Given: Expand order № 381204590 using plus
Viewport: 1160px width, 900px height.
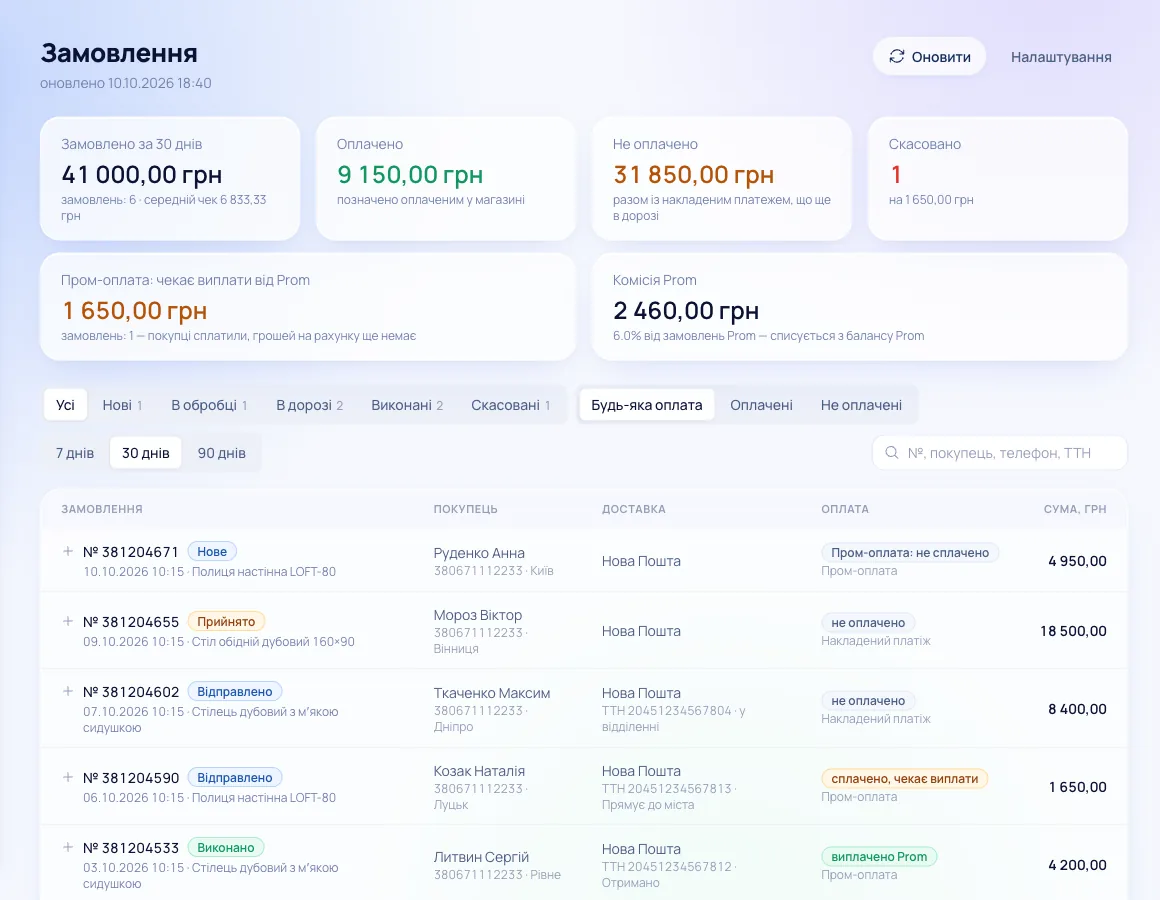Looking at the screenshot, I should coord(68,777).
